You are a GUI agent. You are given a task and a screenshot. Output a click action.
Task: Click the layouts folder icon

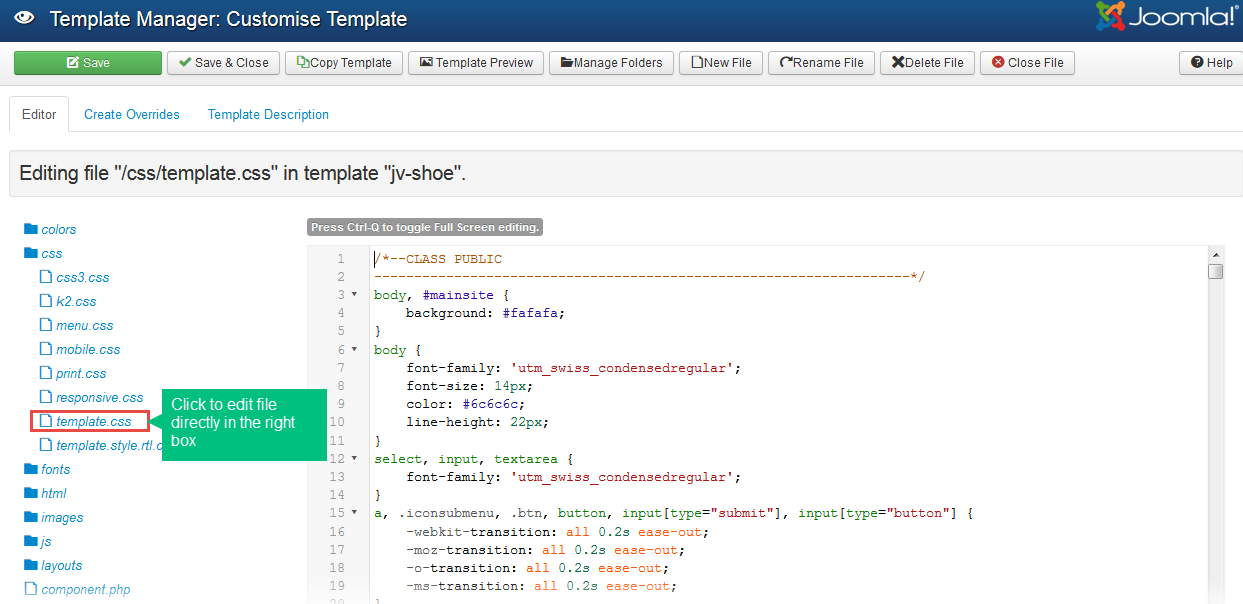(x=30, y=565)
